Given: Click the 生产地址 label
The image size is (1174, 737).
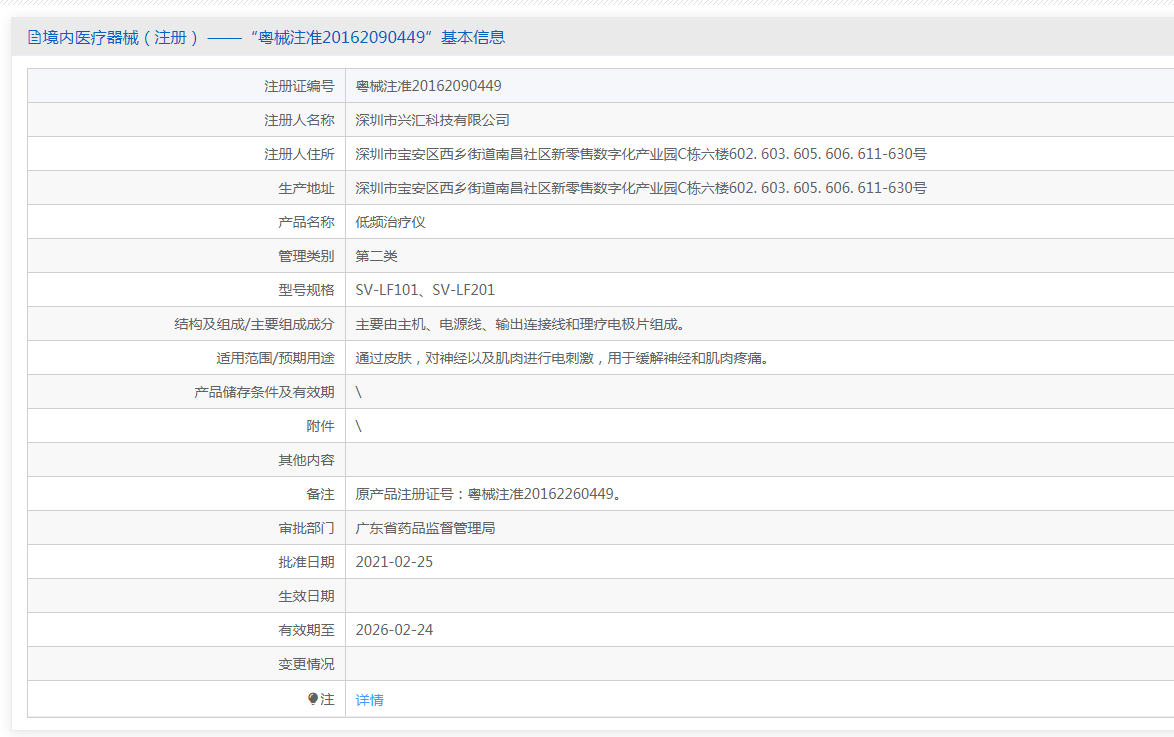Looking at the screenshot, I should pos(306,188).
